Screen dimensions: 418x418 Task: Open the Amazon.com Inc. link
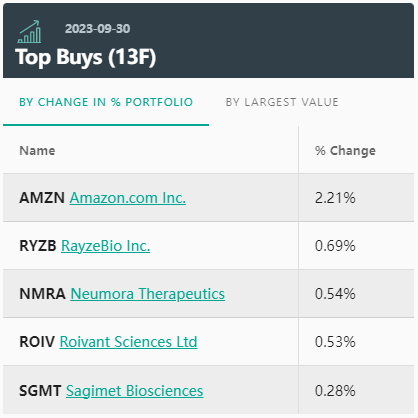pyautogui.click(x=128, y=198)
